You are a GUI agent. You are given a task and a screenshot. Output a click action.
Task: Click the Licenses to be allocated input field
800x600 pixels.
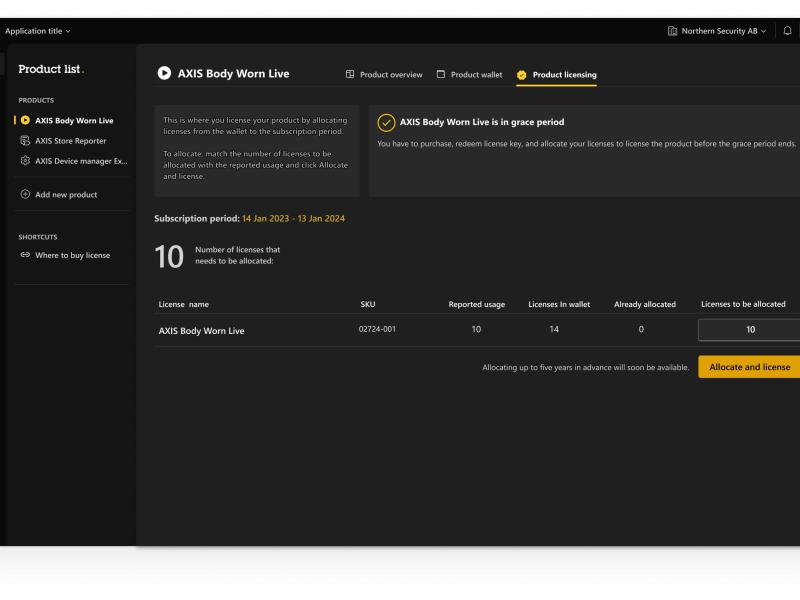coord(749,330)
